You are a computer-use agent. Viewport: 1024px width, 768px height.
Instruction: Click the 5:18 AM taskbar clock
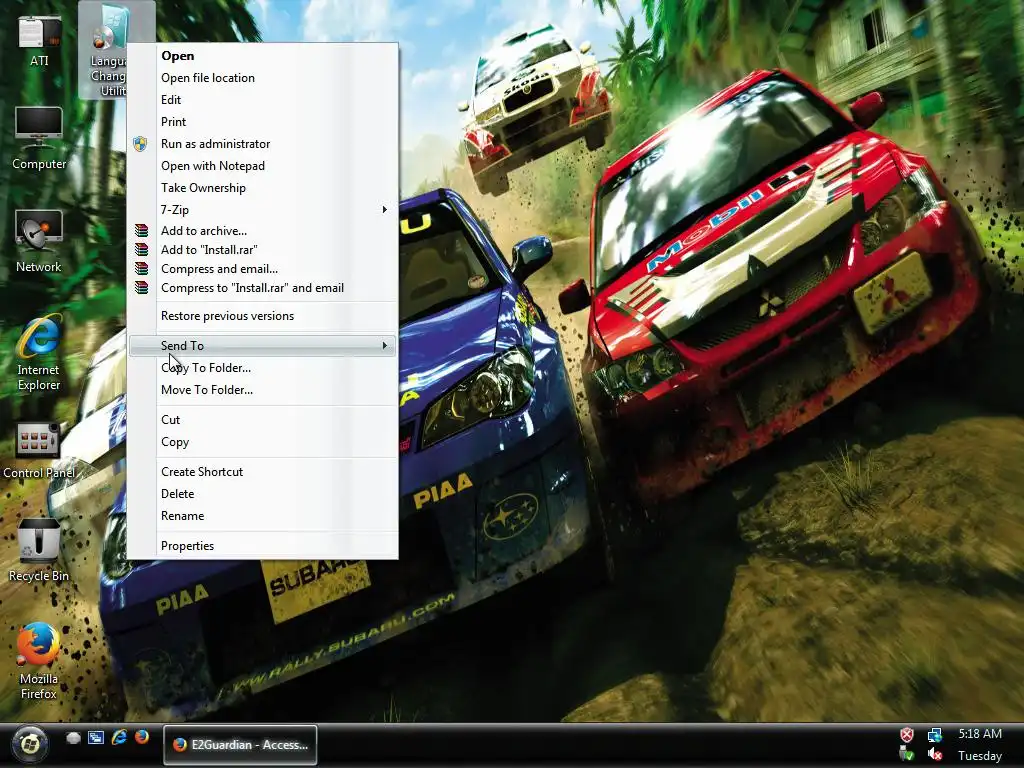tap(980, 734)
